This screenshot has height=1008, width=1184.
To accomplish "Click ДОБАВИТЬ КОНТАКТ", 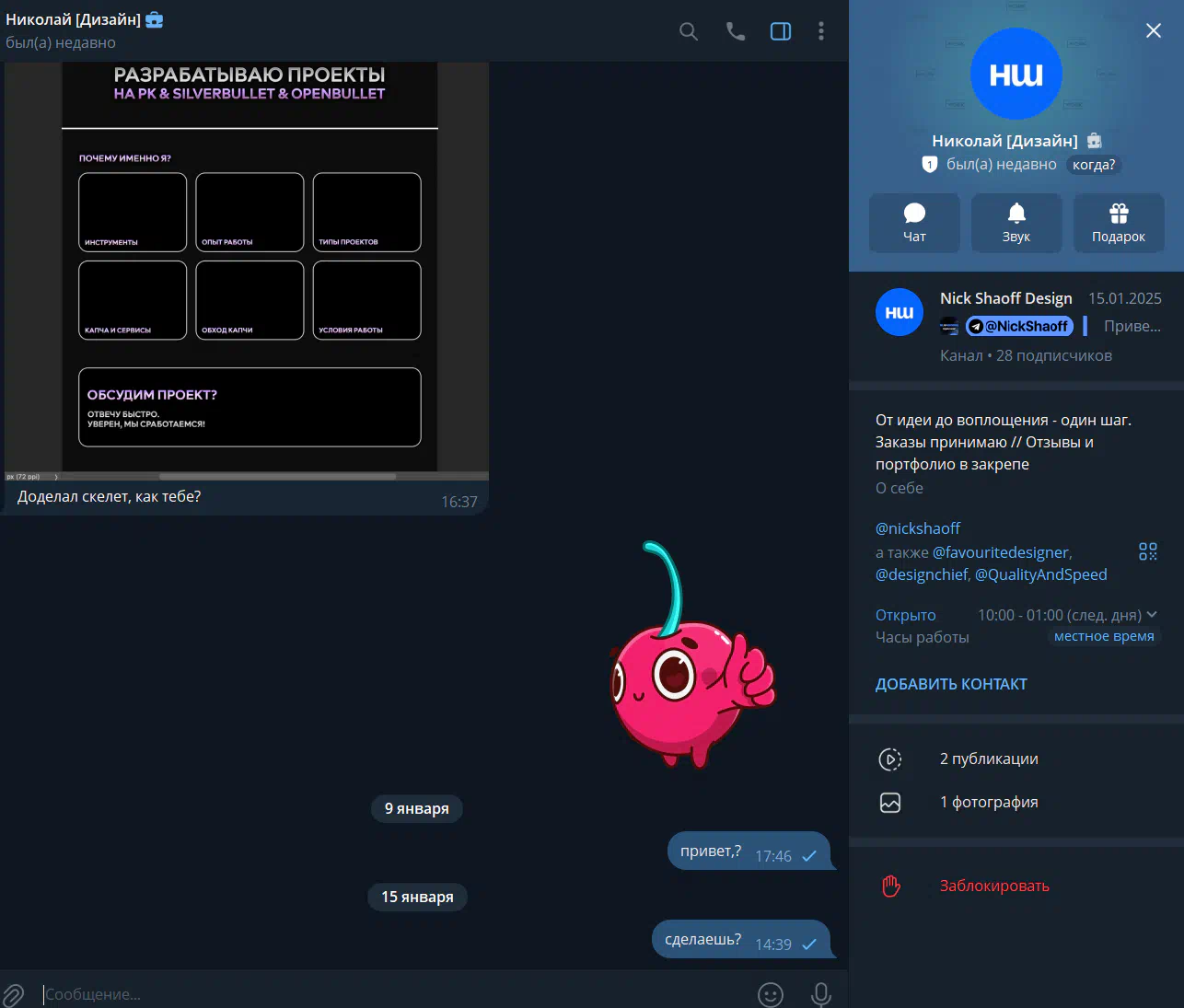I will [x=951, y=684].
